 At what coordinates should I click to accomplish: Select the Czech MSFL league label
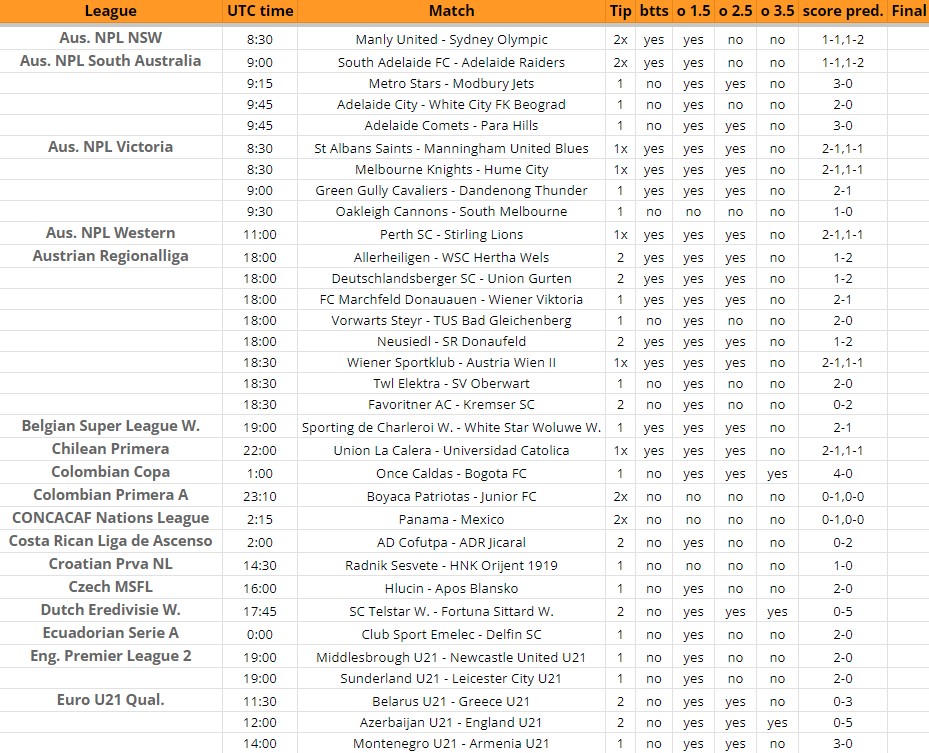click(x=111, y=587)
